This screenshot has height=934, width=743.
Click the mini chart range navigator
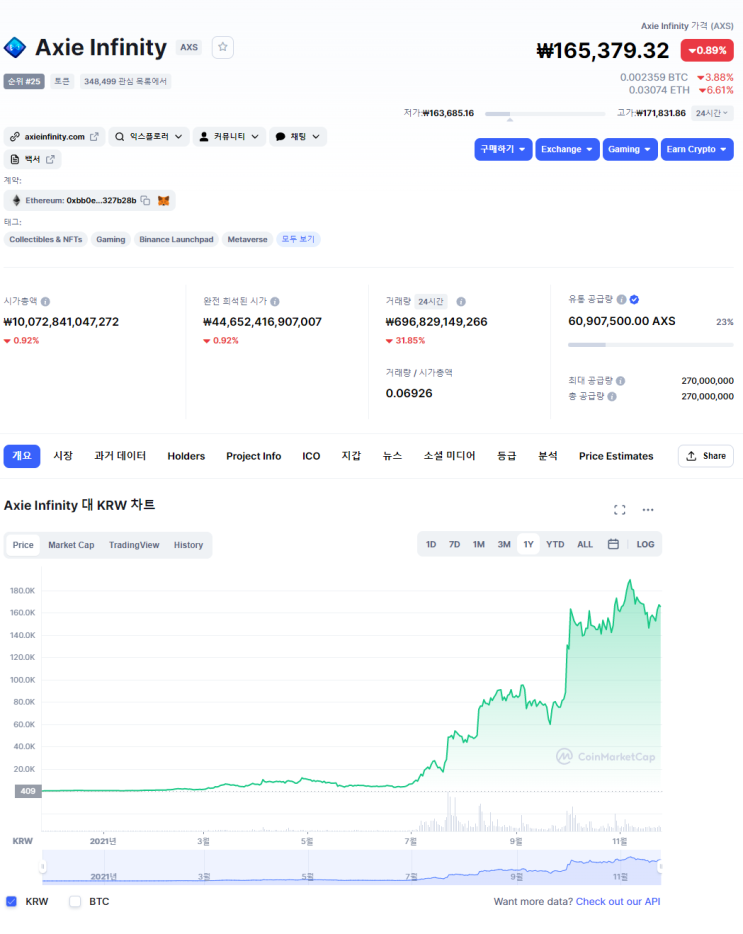coord(352,867)
